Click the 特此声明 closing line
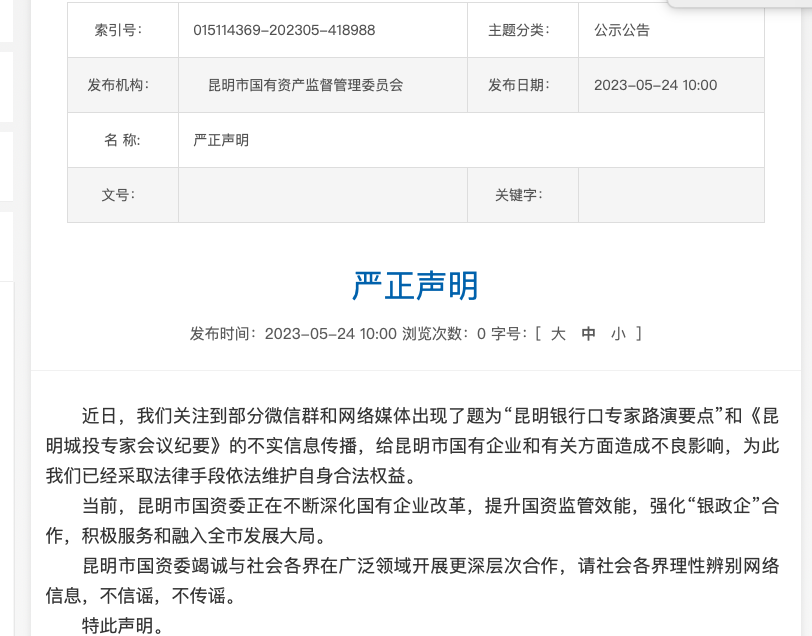 point(123,626)
